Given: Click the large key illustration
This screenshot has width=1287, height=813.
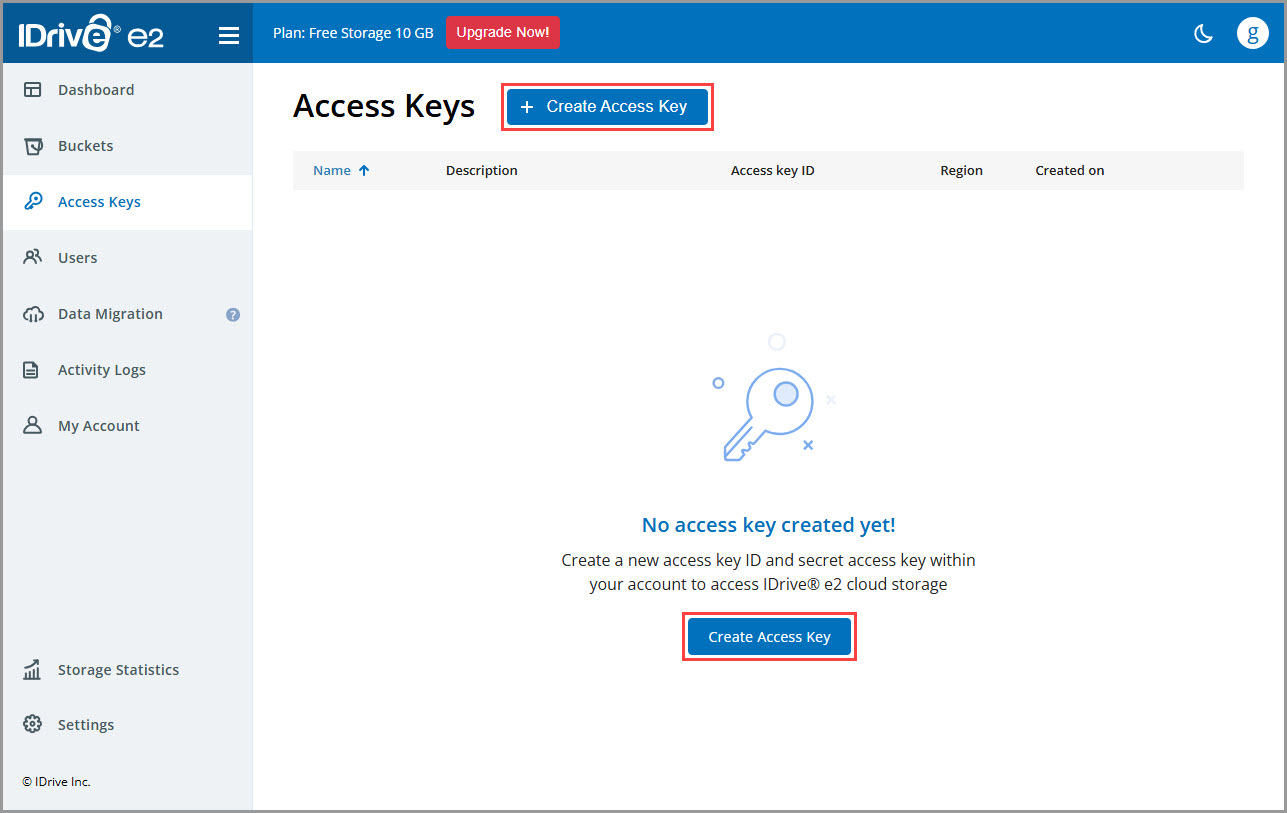Looking at the screenshot, I should pyautogui.click(x=768, y=417).
